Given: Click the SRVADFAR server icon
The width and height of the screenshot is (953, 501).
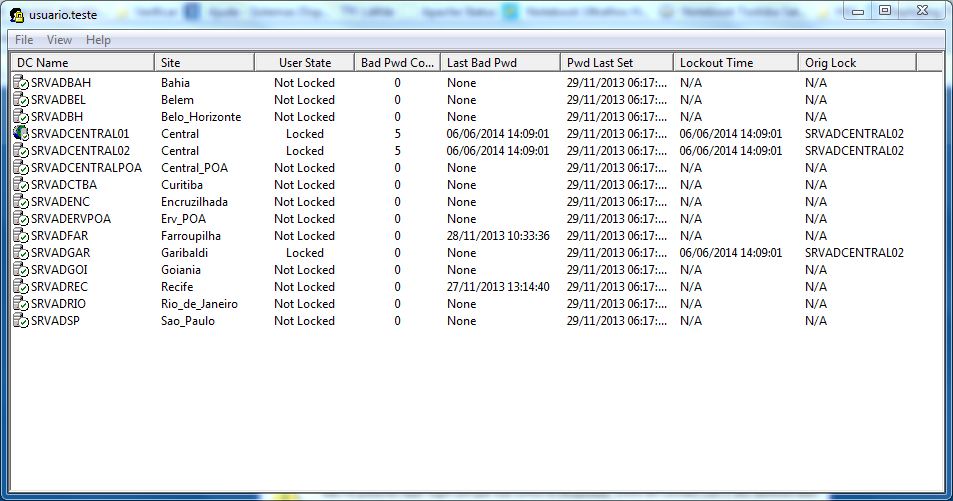Looking at the screenshot, I should click(x=21, y=236).
